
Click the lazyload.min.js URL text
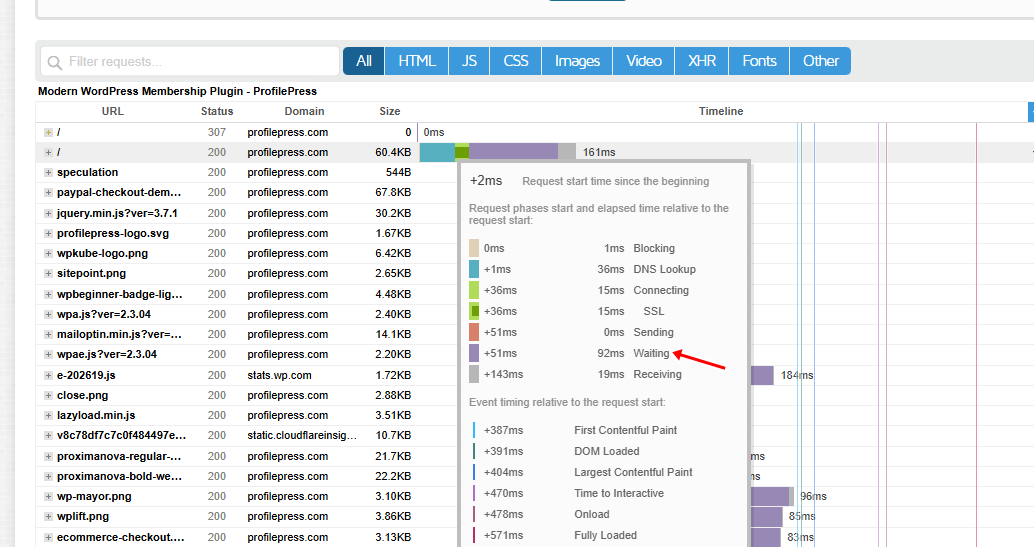pos(96,415)
